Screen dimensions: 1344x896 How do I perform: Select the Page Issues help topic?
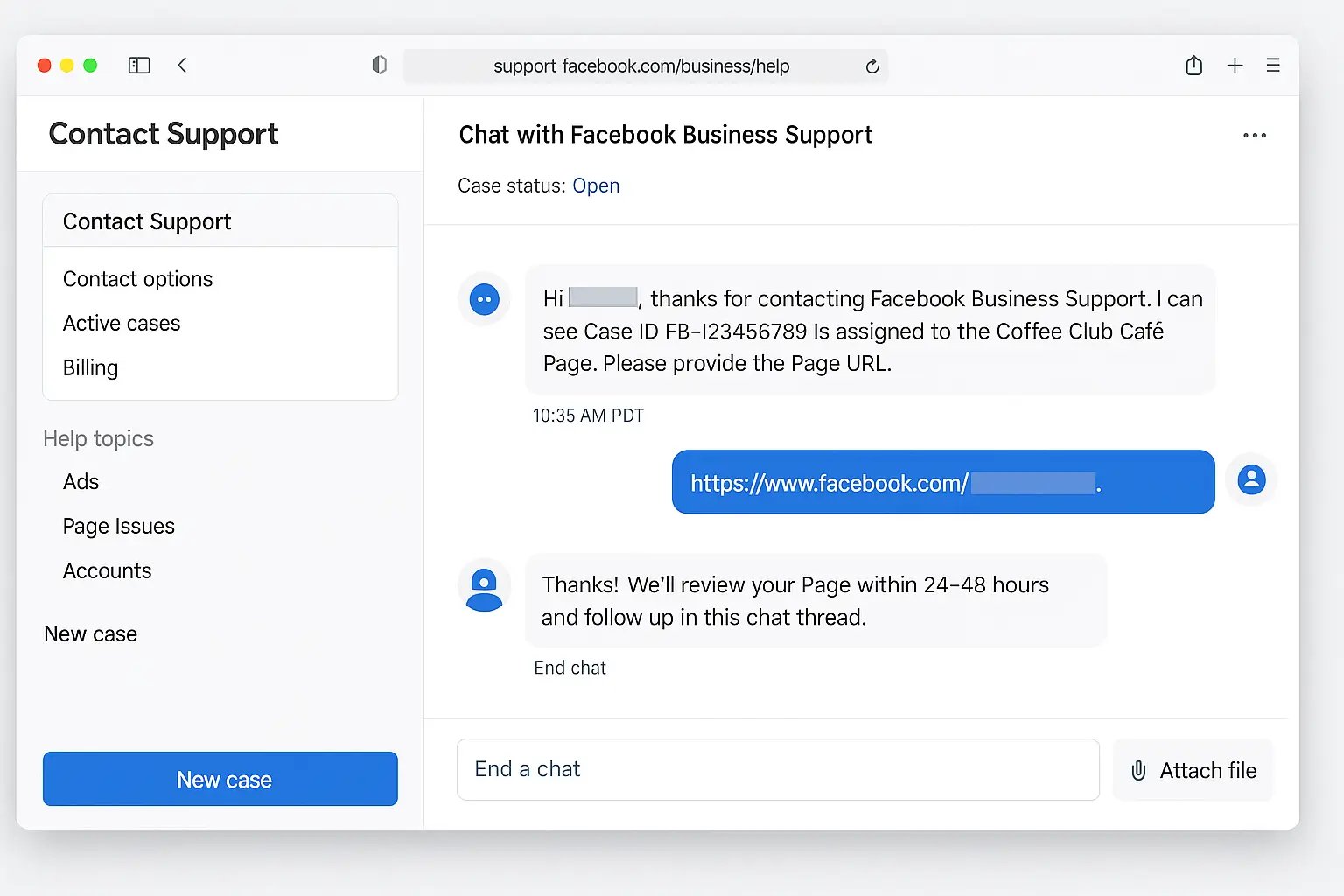tap(119, 527)
